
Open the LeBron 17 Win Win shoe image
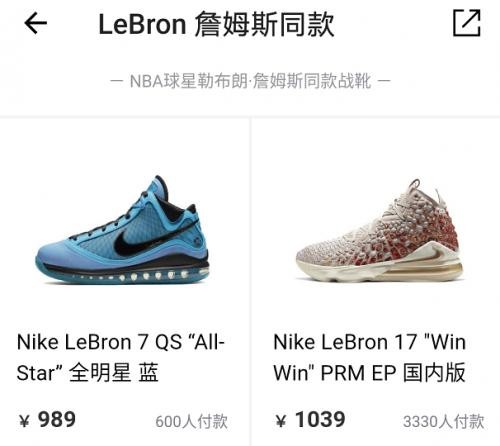pos(380,230)
